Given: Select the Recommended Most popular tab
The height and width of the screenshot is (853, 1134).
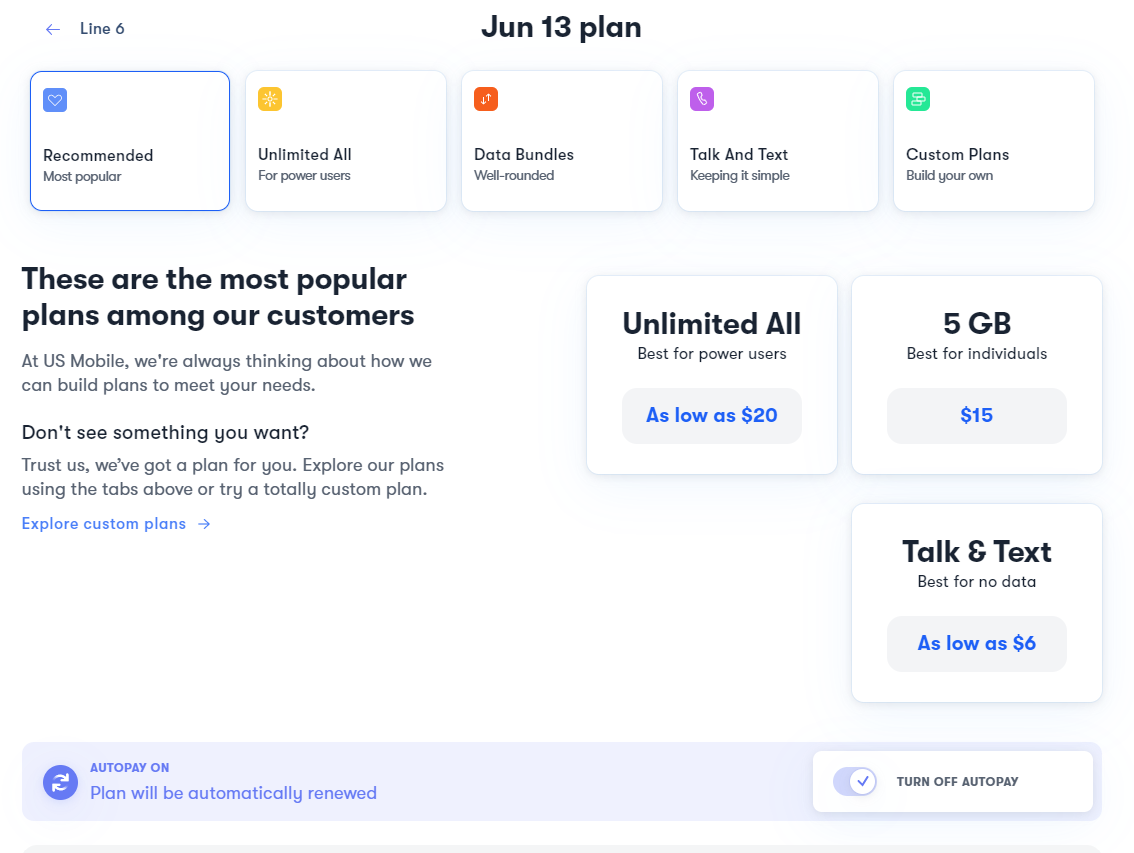Looking at the screenshot, I should (x=130, y=141).
